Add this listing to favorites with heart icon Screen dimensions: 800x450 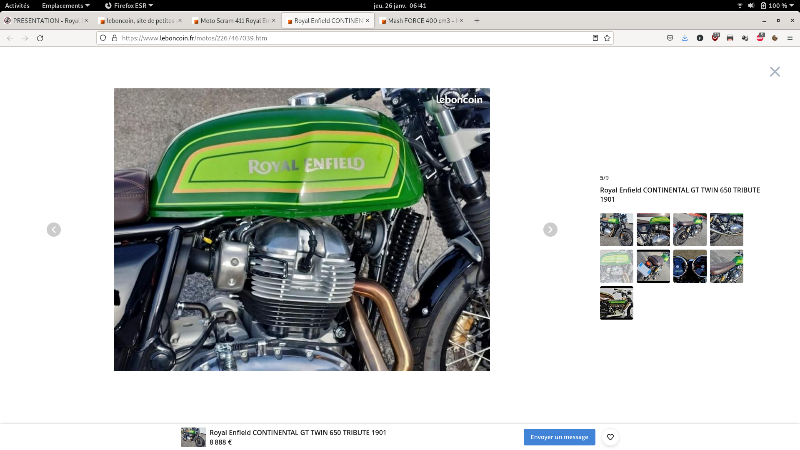[x=610, y=437]
